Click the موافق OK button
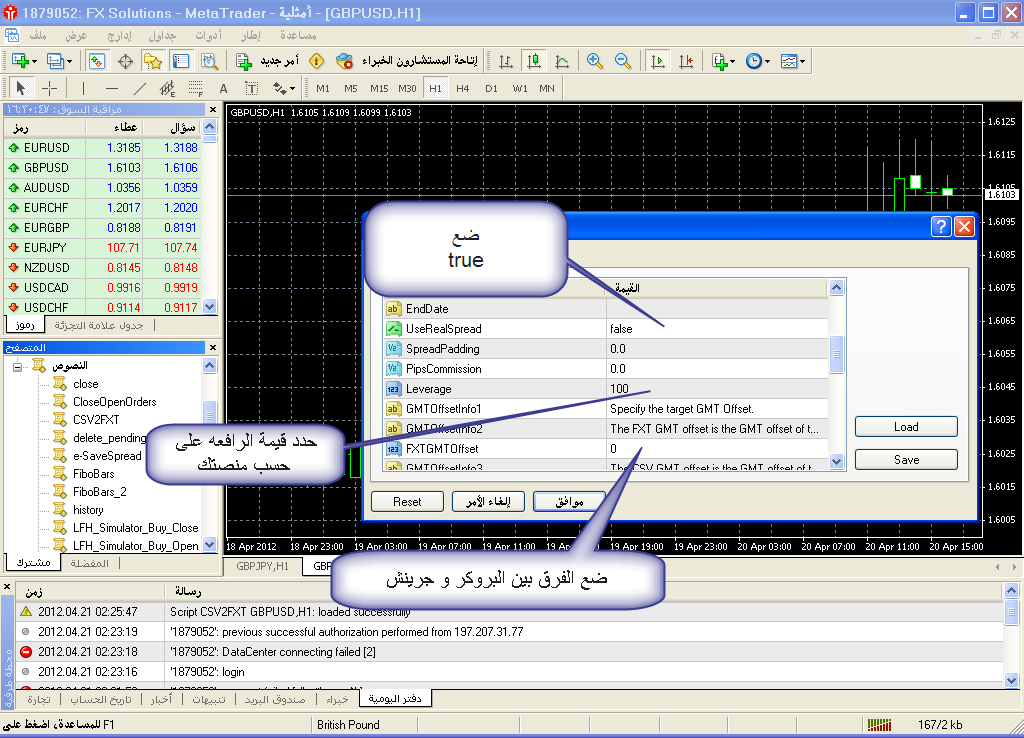1024x738 pixels. click(569, 502)
